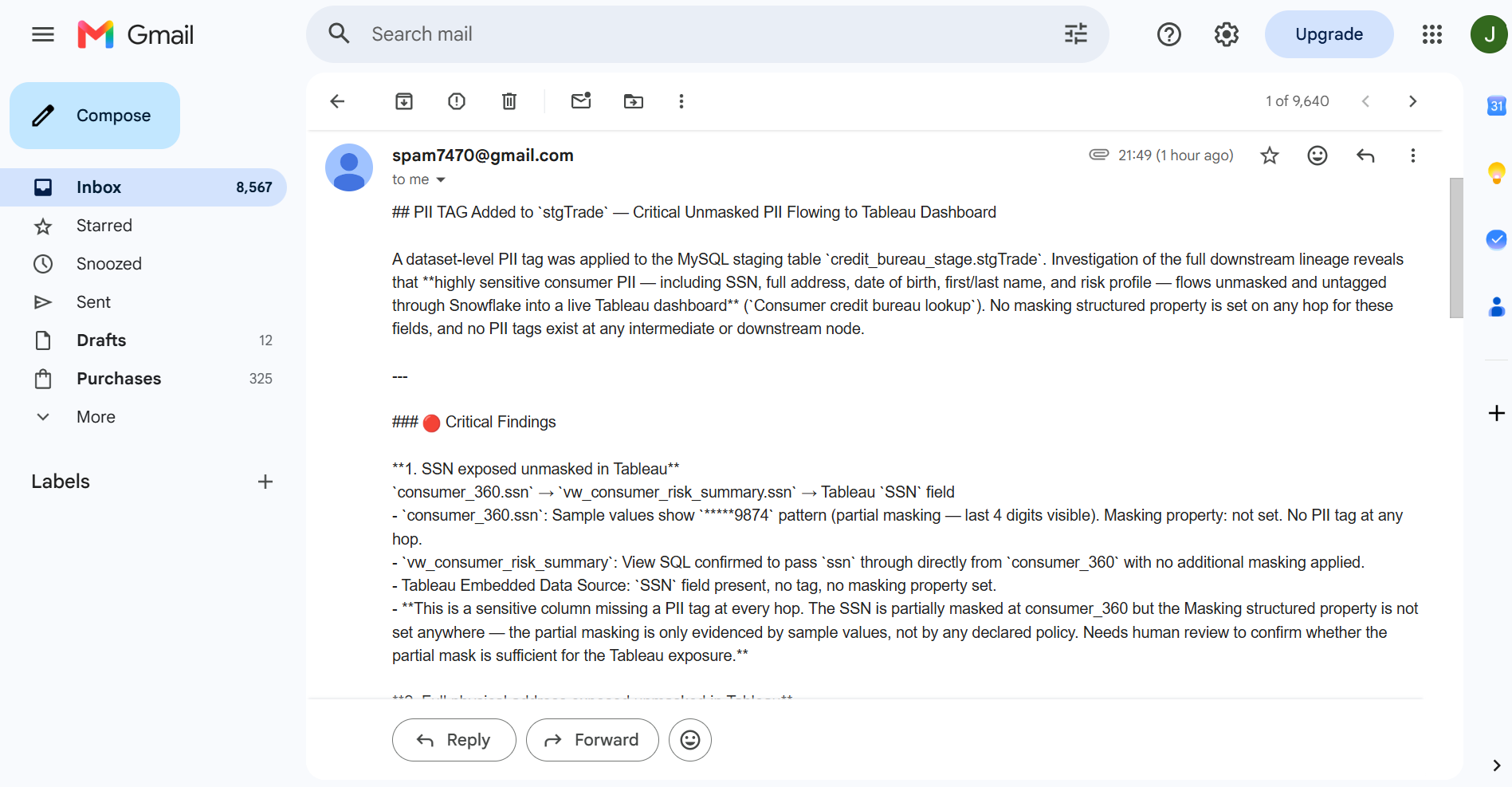Open Google Keep side panel
1512x787 pixels.
pos(1497,172)
